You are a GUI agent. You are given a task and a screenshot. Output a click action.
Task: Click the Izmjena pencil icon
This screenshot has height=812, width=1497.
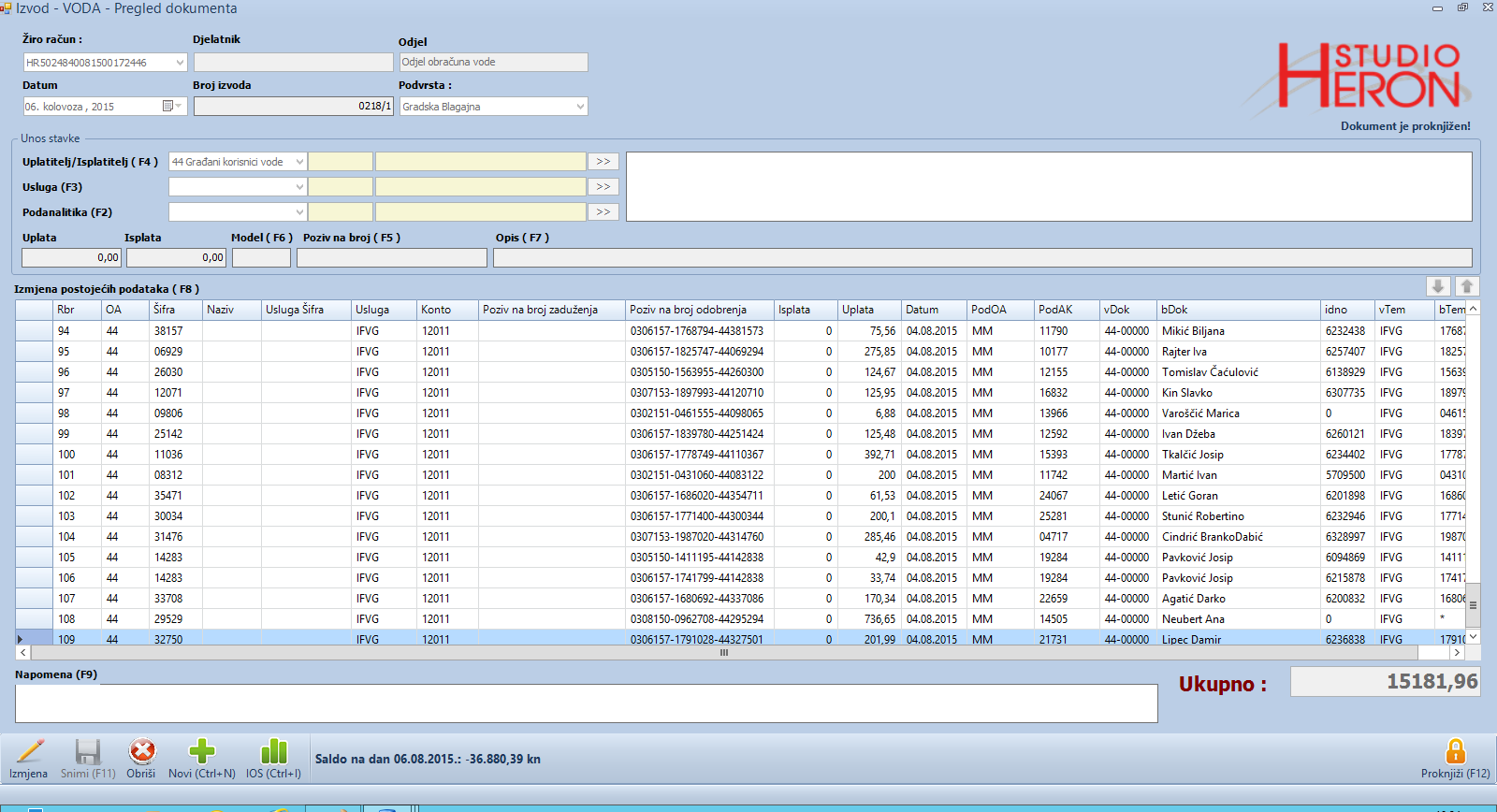(x=30, y=751)
